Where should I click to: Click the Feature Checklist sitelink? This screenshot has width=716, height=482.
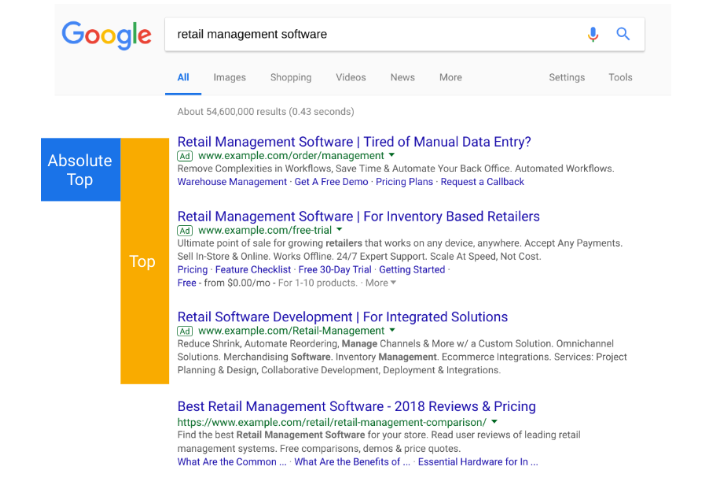click(253, 270)
